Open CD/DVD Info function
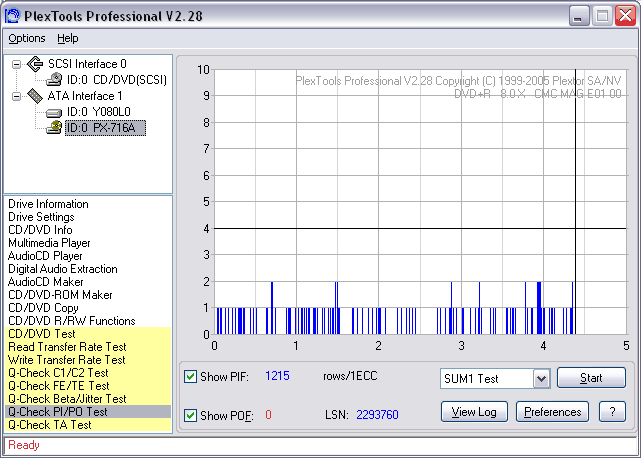The width and height of the screenshot is (641, 458). click(40, 230)
